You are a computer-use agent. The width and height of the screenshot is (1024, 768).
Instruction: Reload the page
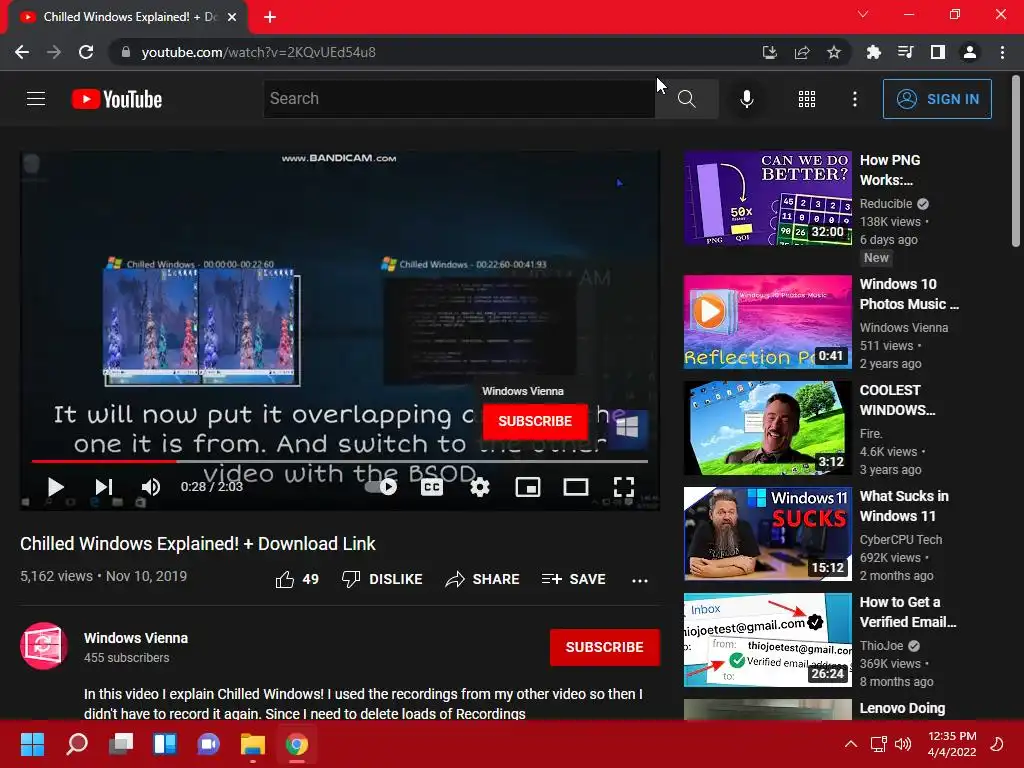click(86, 52)
